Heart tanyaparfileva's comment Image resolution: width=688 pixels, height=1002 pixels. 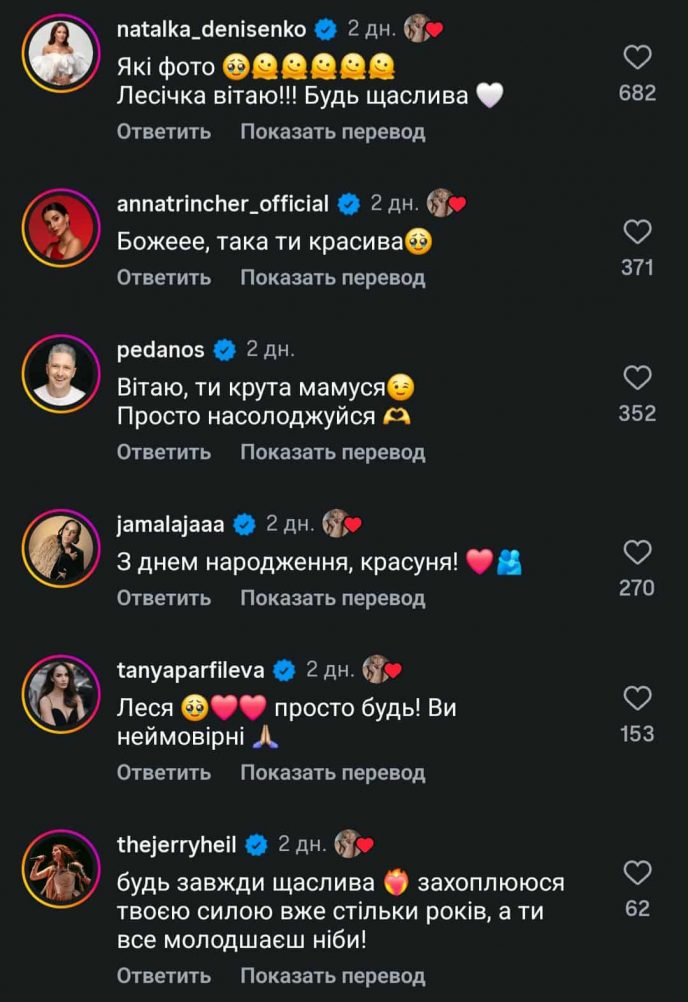pos(637,698)
